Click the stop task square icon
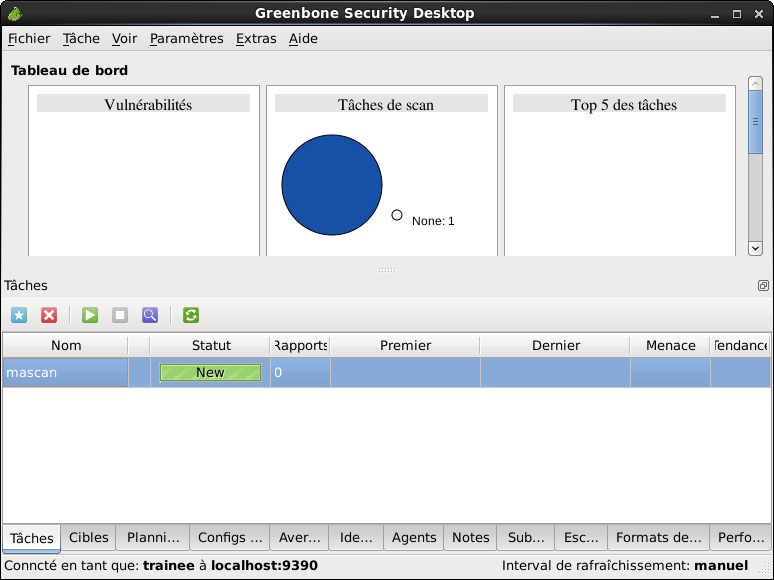 [120, 315]
